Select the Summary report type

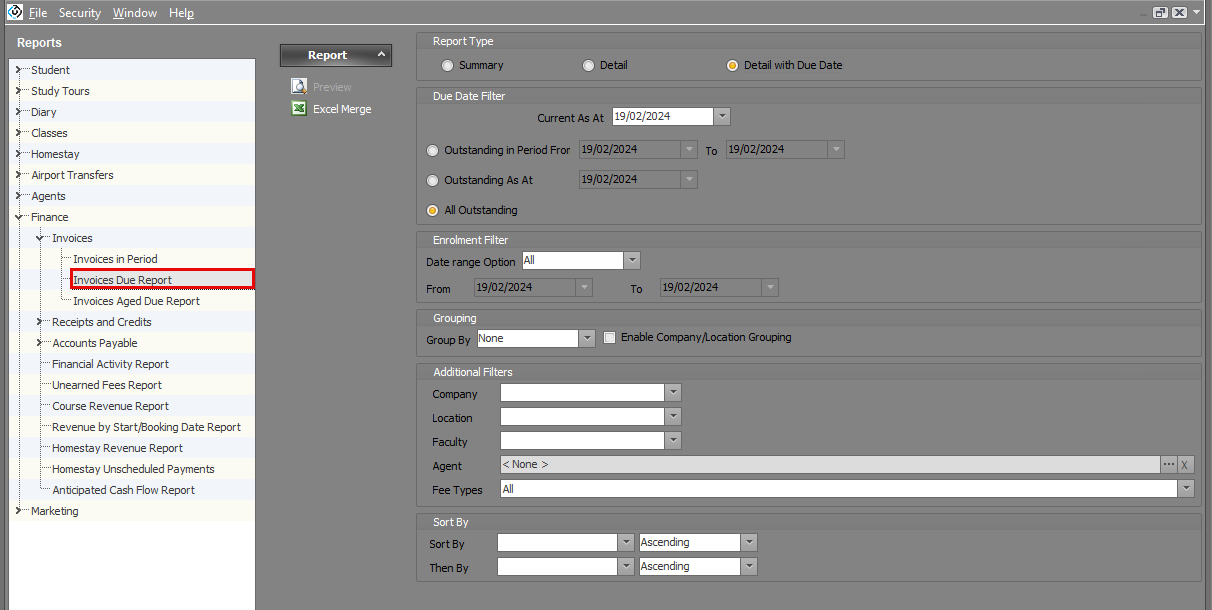click(448, 65)
